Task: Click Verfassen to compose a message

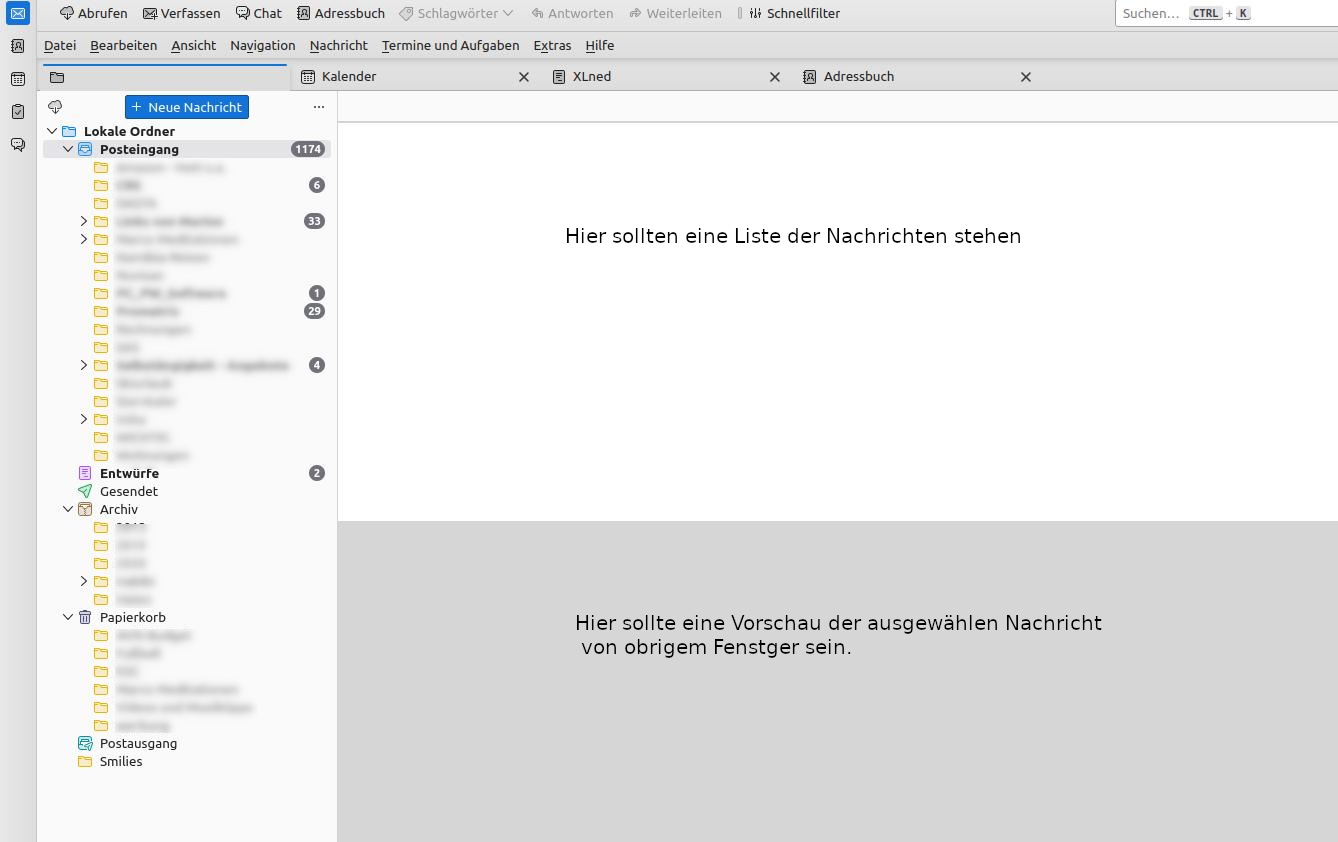Action: coord(182,13)
